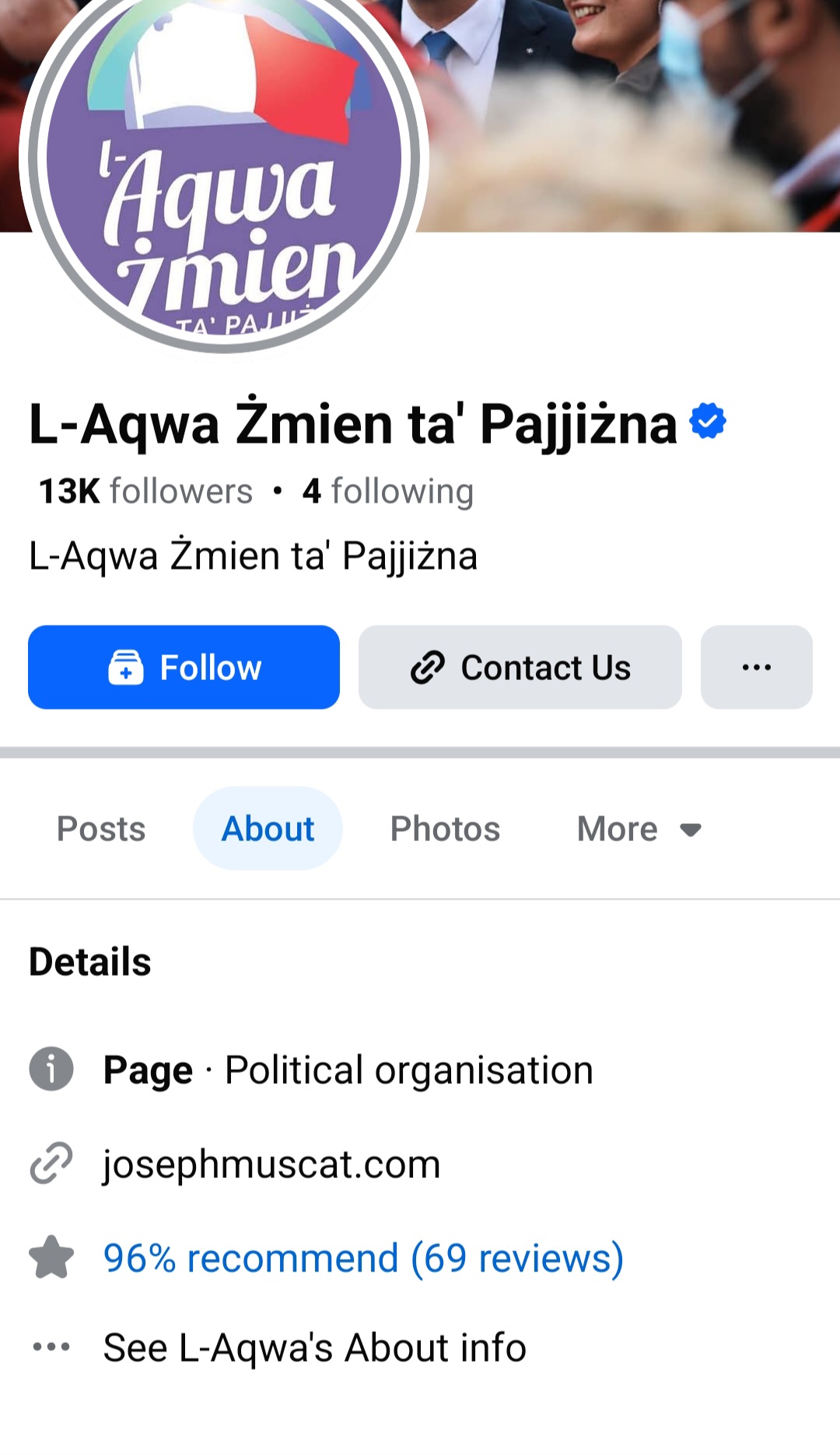Open the josephmuscat.com website link
The width and height of the screenshot is (840, 1455).
(271, 1164)
